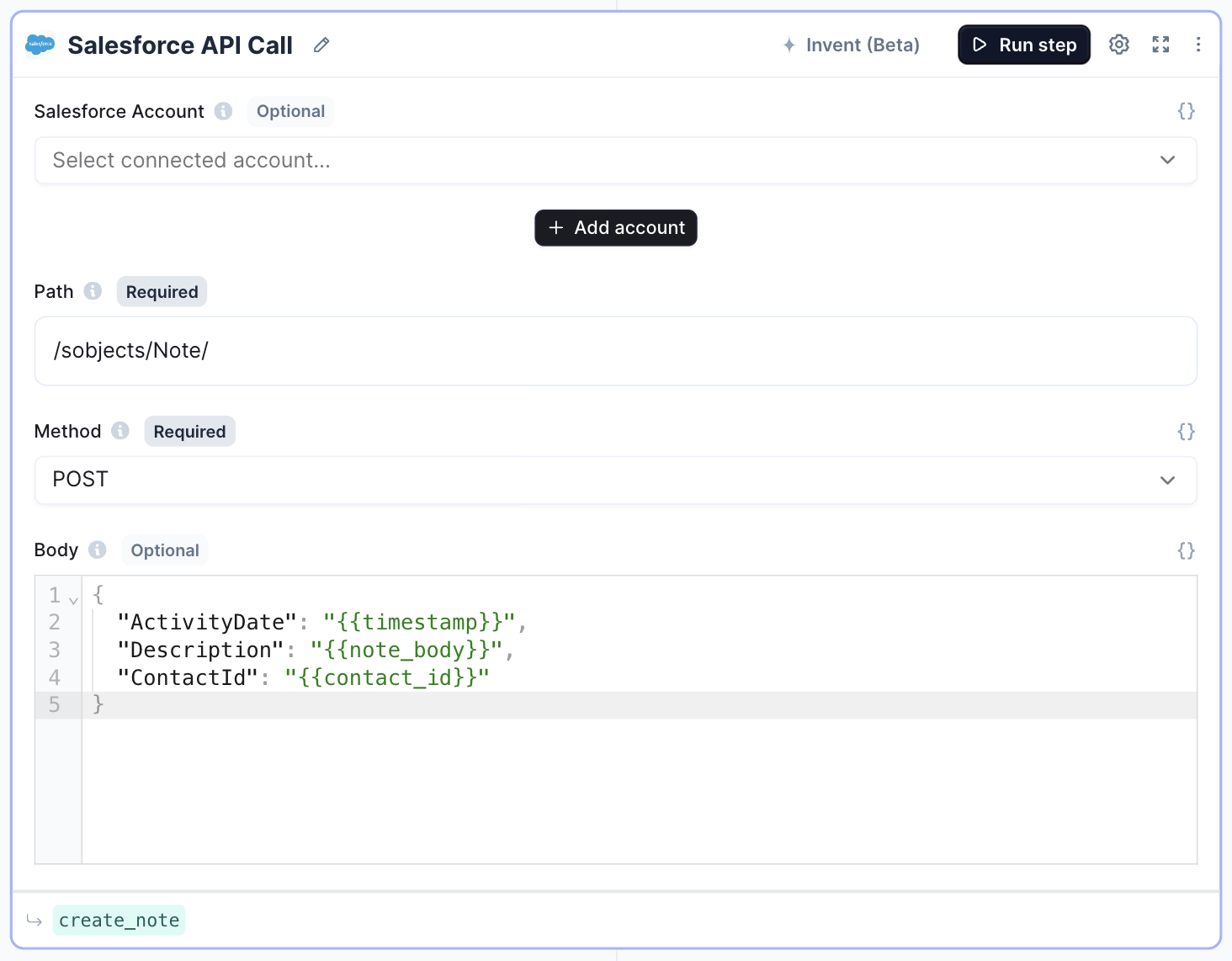Click Invent (Beta) option
The height and width of the screenshot is (961, 1232).
(x=851, y=45)
